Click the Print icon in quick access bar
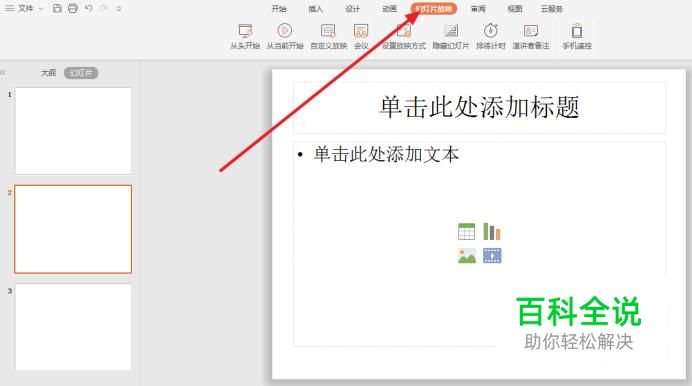Image resolution: width=692 pixels, height=386 pixels. [x=73, y=8]
